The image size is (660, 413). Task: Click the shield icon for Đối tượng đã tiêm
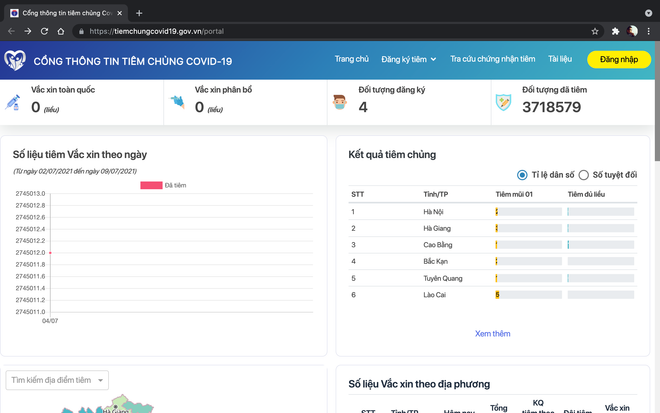506,102
